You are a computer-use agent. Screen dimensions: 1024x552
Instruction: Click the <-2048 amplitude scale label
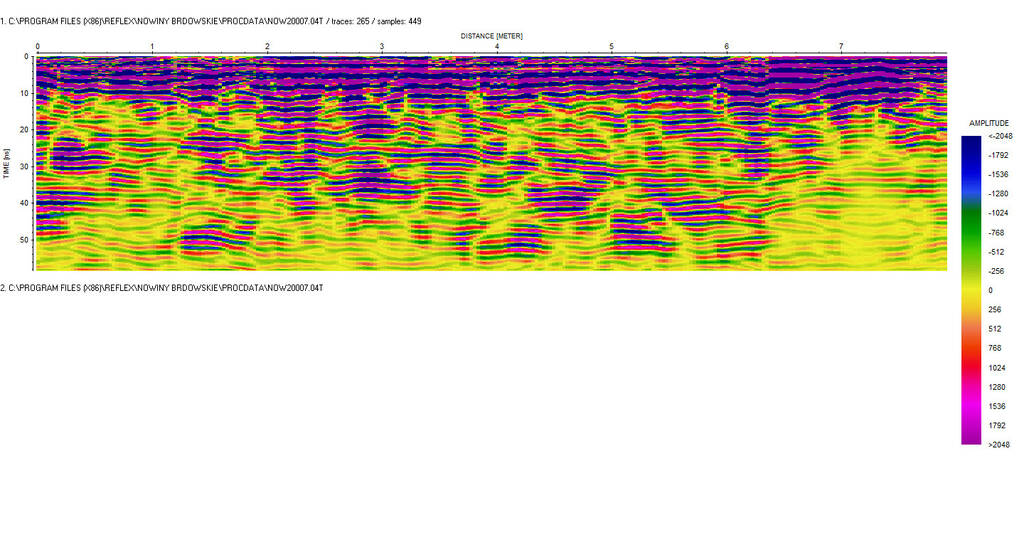click(999, 137)
